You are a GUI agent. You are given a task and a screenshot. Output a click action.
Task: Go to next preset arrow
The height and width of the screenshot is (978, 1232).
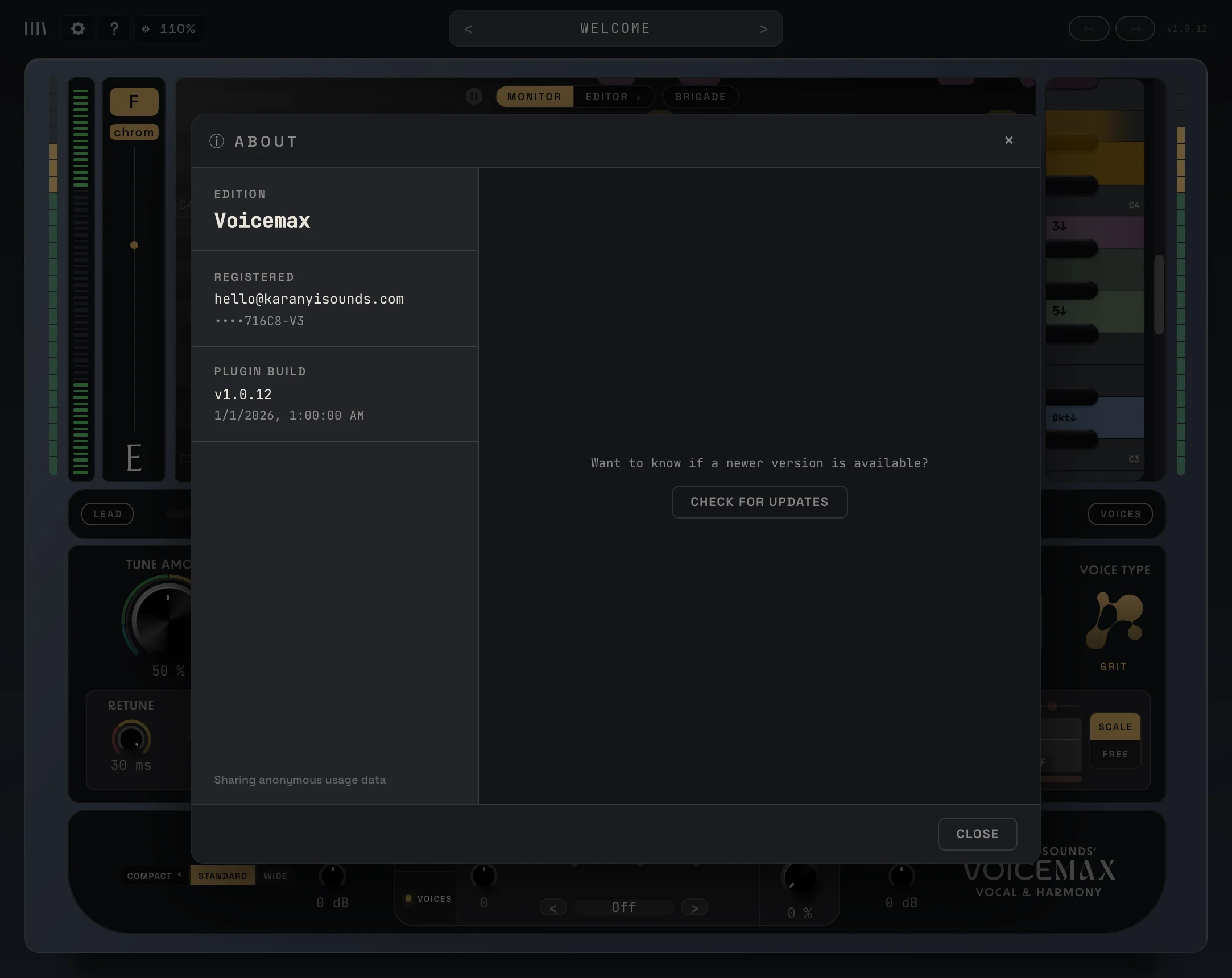763,28
